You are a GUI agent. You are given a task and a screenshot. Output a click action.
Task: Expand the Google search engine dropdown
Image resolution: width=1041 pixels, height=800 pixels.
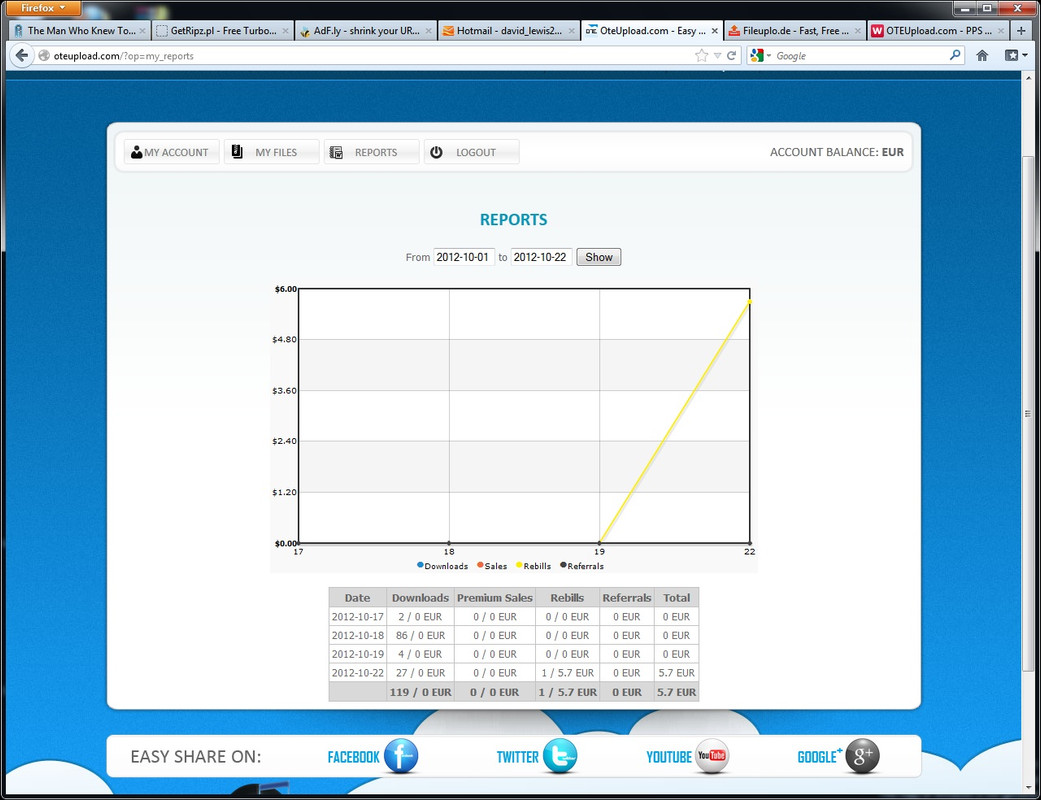coord(760,56)
